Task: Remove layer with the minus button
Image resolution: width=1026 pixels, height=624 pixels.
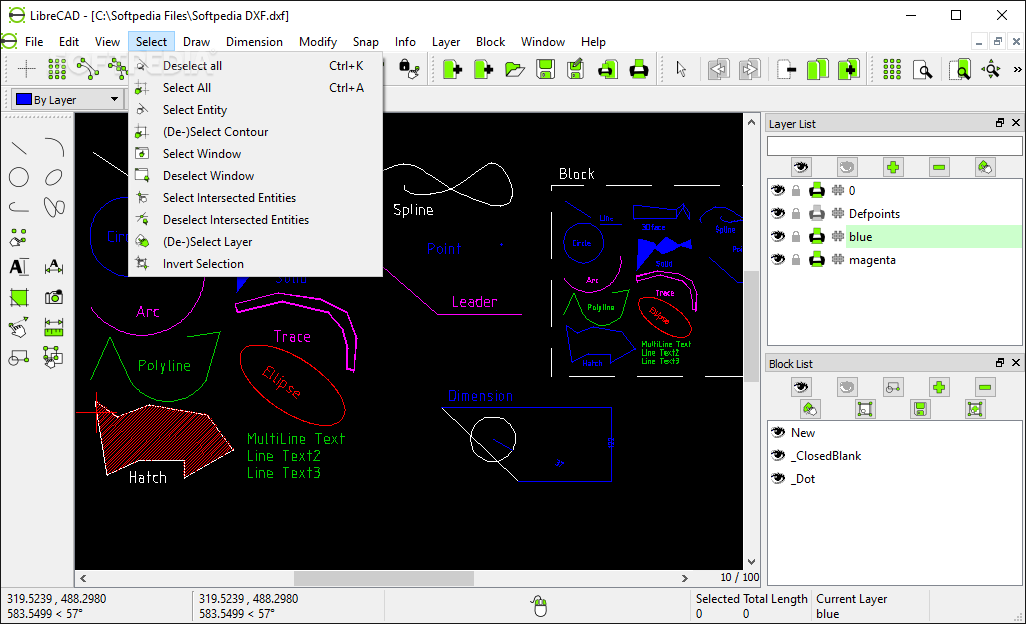Action: pos(938,167)
